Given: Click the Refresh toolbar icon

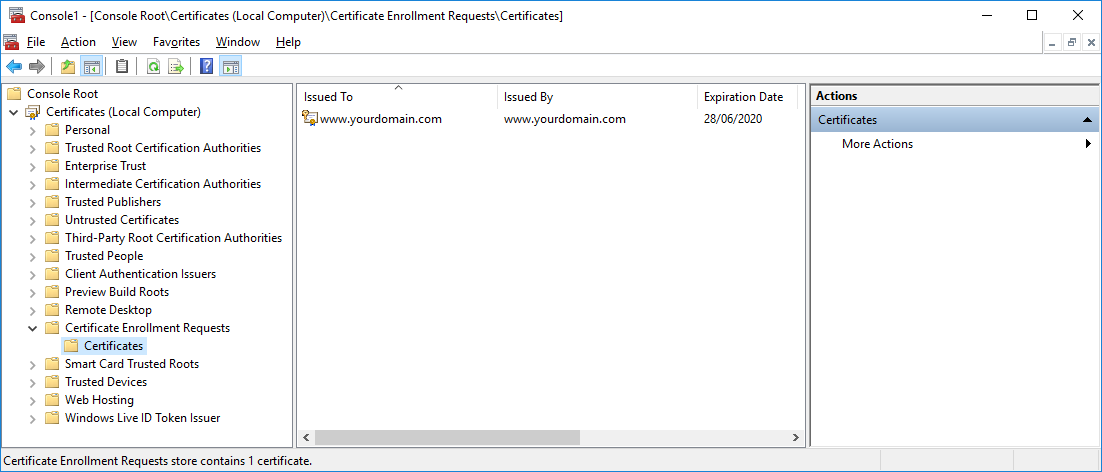Looking at the screenshot, I should (x=153, y=67).
